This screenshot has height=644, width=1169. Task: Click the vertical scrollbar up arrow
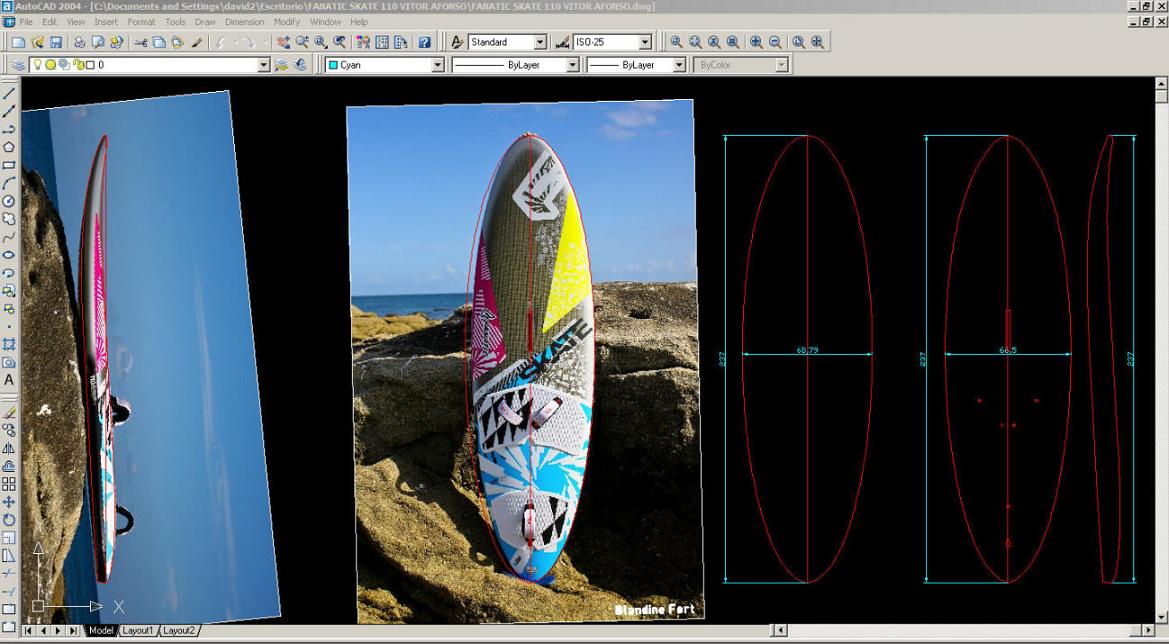(1161, 82)
